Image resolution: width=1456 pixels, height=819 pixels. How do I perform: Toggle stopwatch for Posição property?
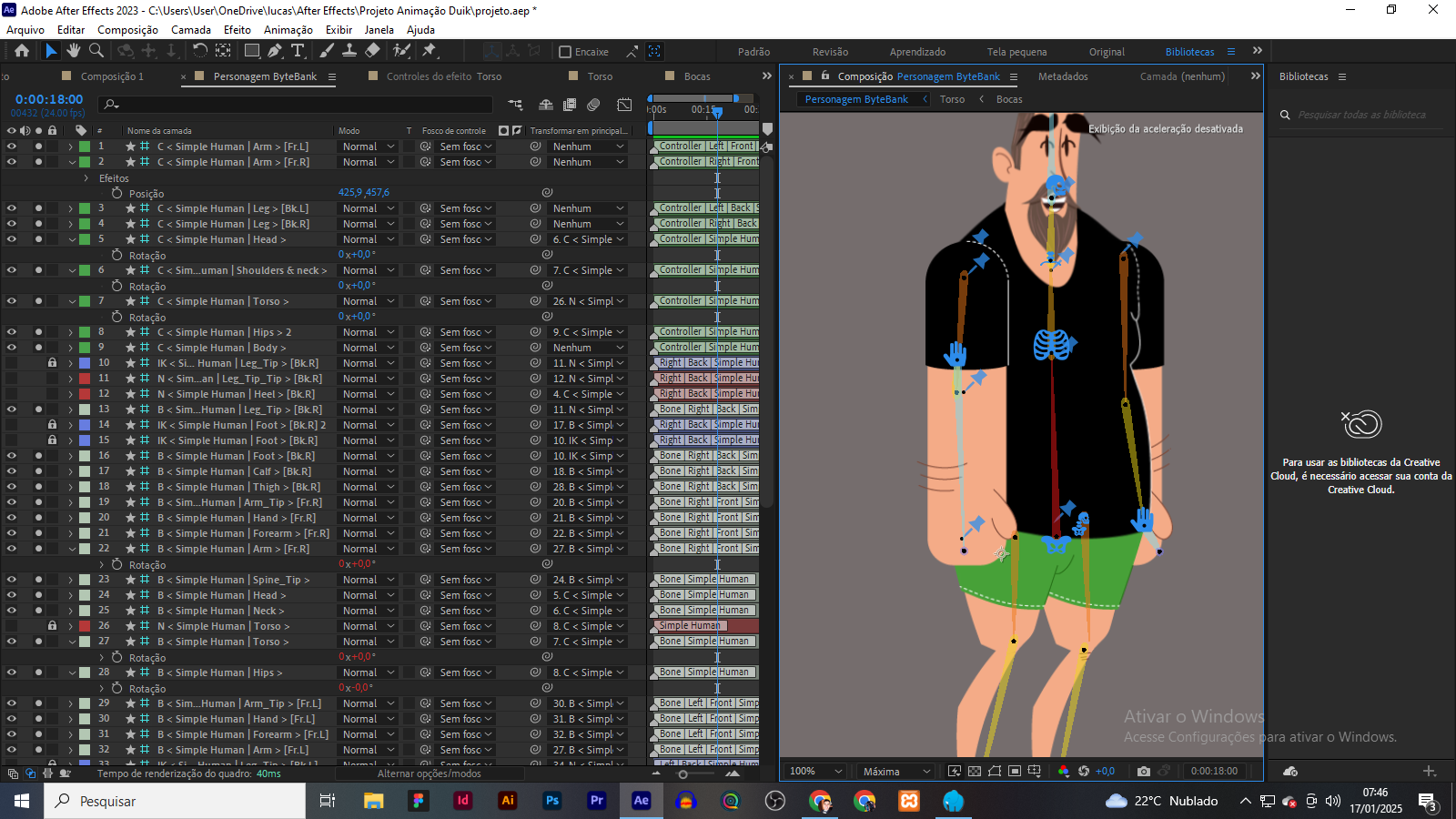116,193
